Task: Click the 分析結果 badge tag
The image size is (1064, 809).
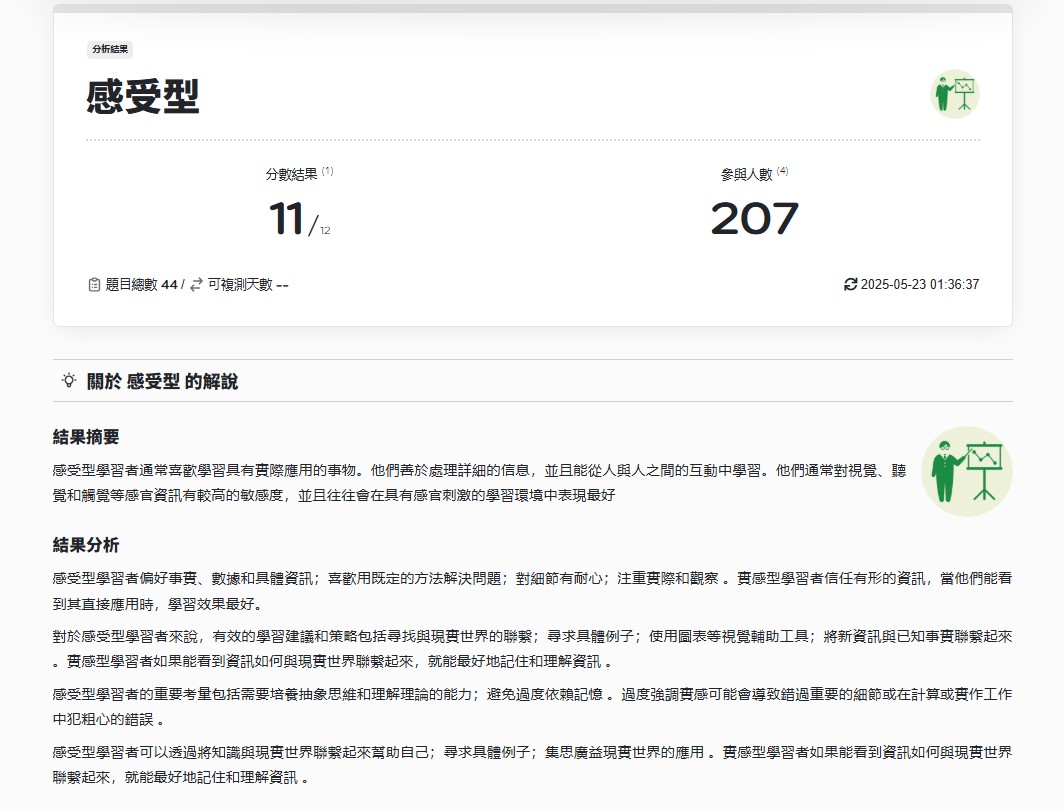Action: (110, 49)
